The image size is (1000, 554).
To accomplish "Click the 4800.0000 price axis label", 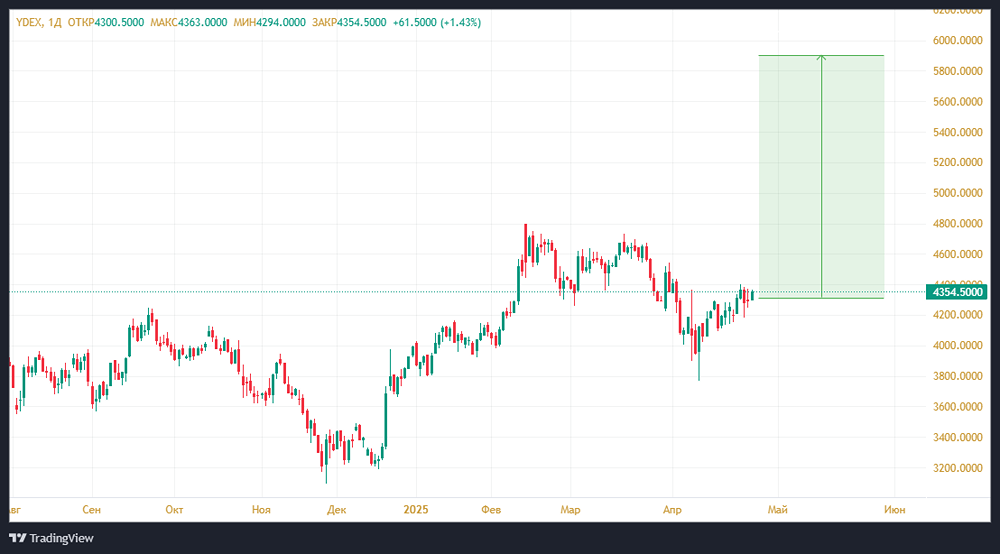I will tap(957, 223).
